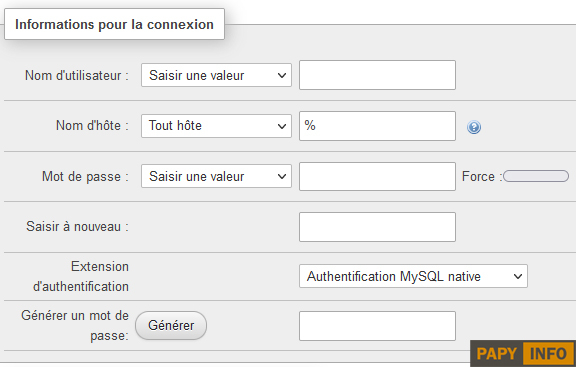The height and width of the screenshot is (367, 576).
Task: Open the host name help icon
Action: [x=474, y=127]
